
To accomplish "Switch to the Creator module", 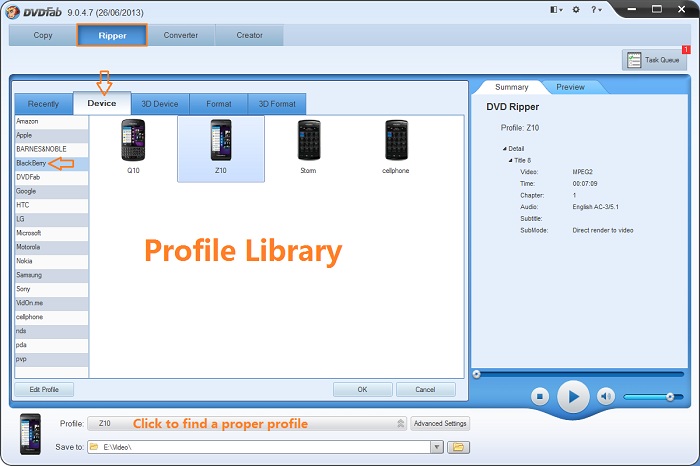I will click(250, 35).
